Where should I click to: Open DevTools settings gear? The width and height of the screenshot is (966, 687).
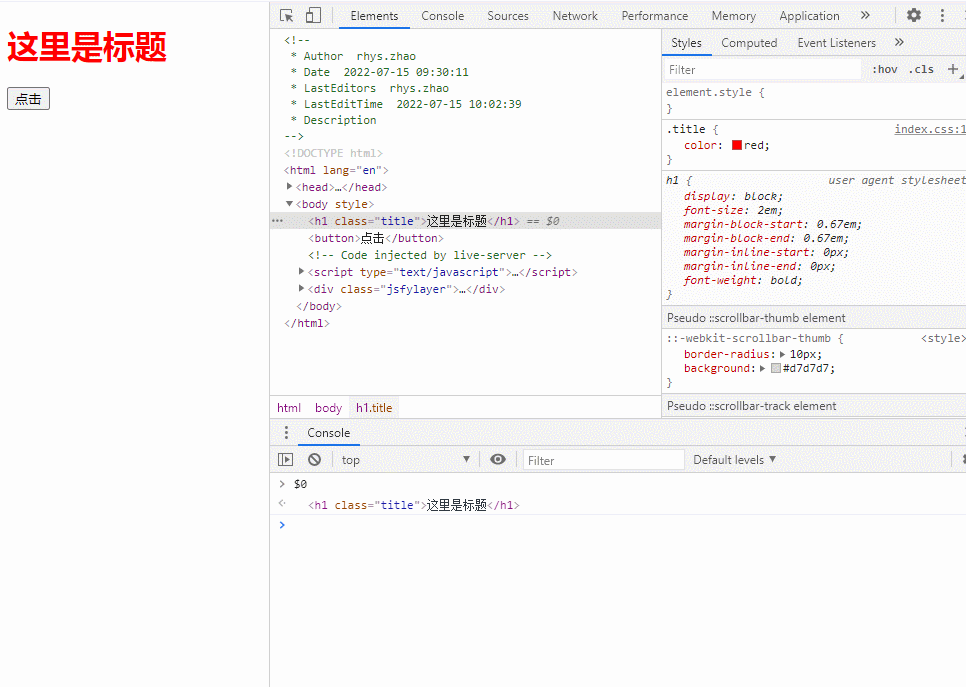click(914, 15)
